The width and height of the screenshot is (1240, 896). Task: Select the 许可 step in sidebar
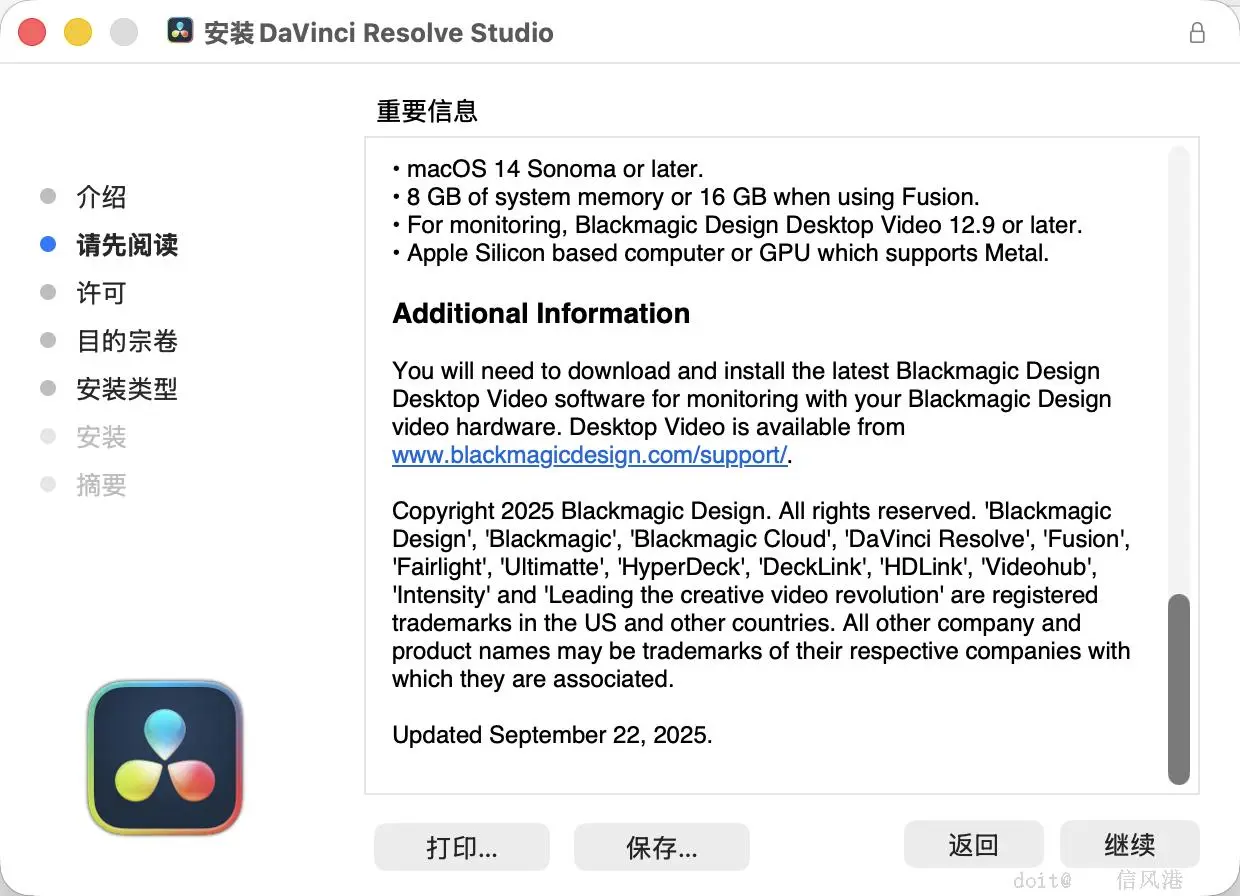(x=101, y=293)
